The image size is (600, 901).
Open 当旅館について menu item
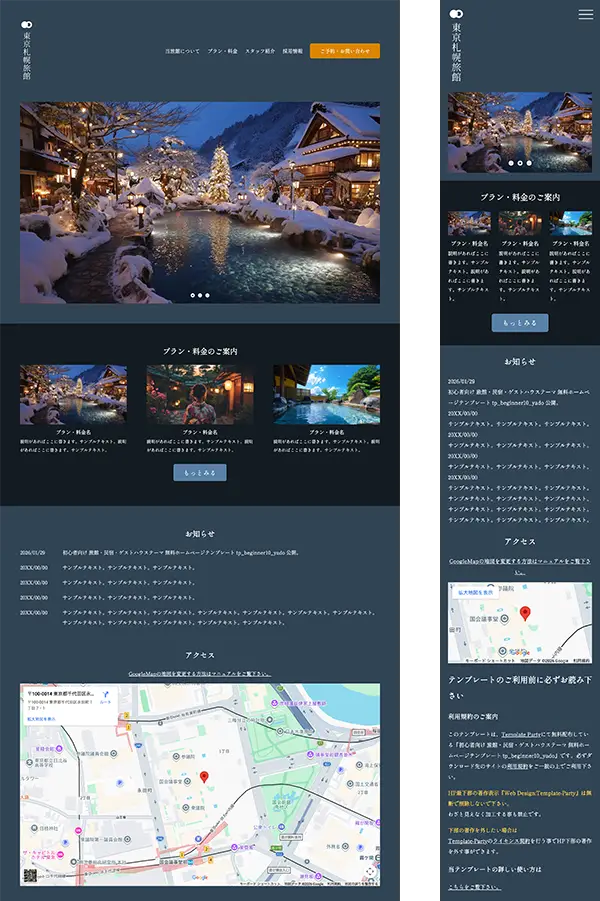pos(183,51)
